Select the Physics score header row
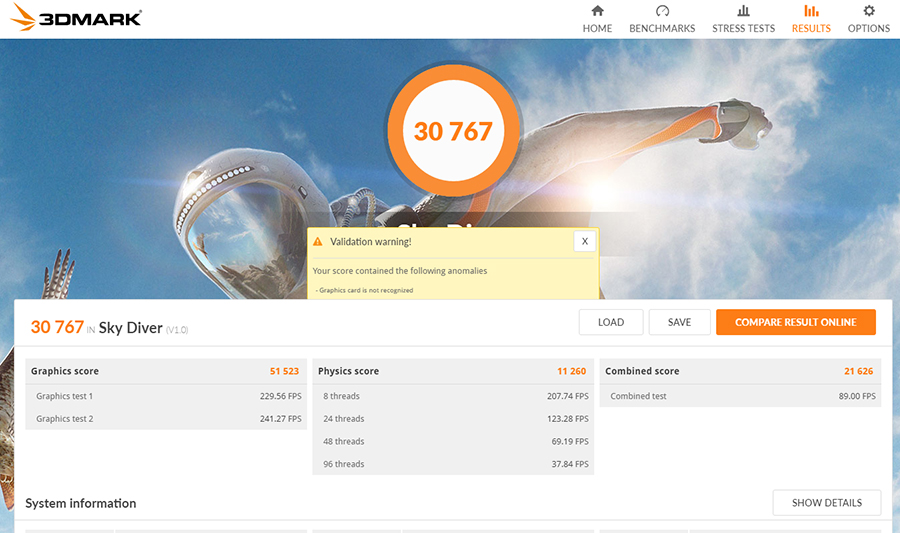The width and height of the screenshot is (900, 533). click(453, 371)
